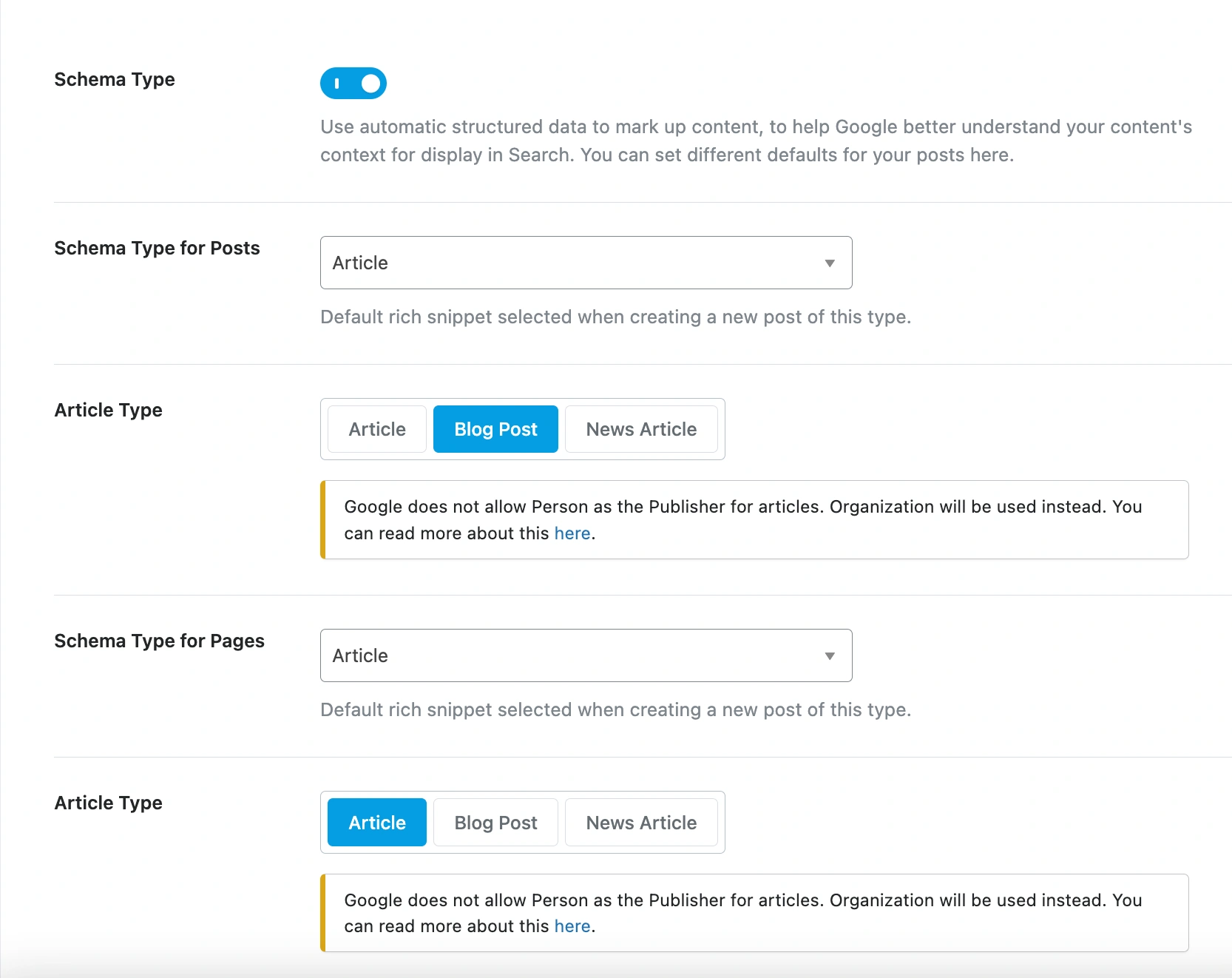The width and height of the screenshot is (1232, 978).
Task: Click the structured data description under the toggle
Action: [756, 141]
